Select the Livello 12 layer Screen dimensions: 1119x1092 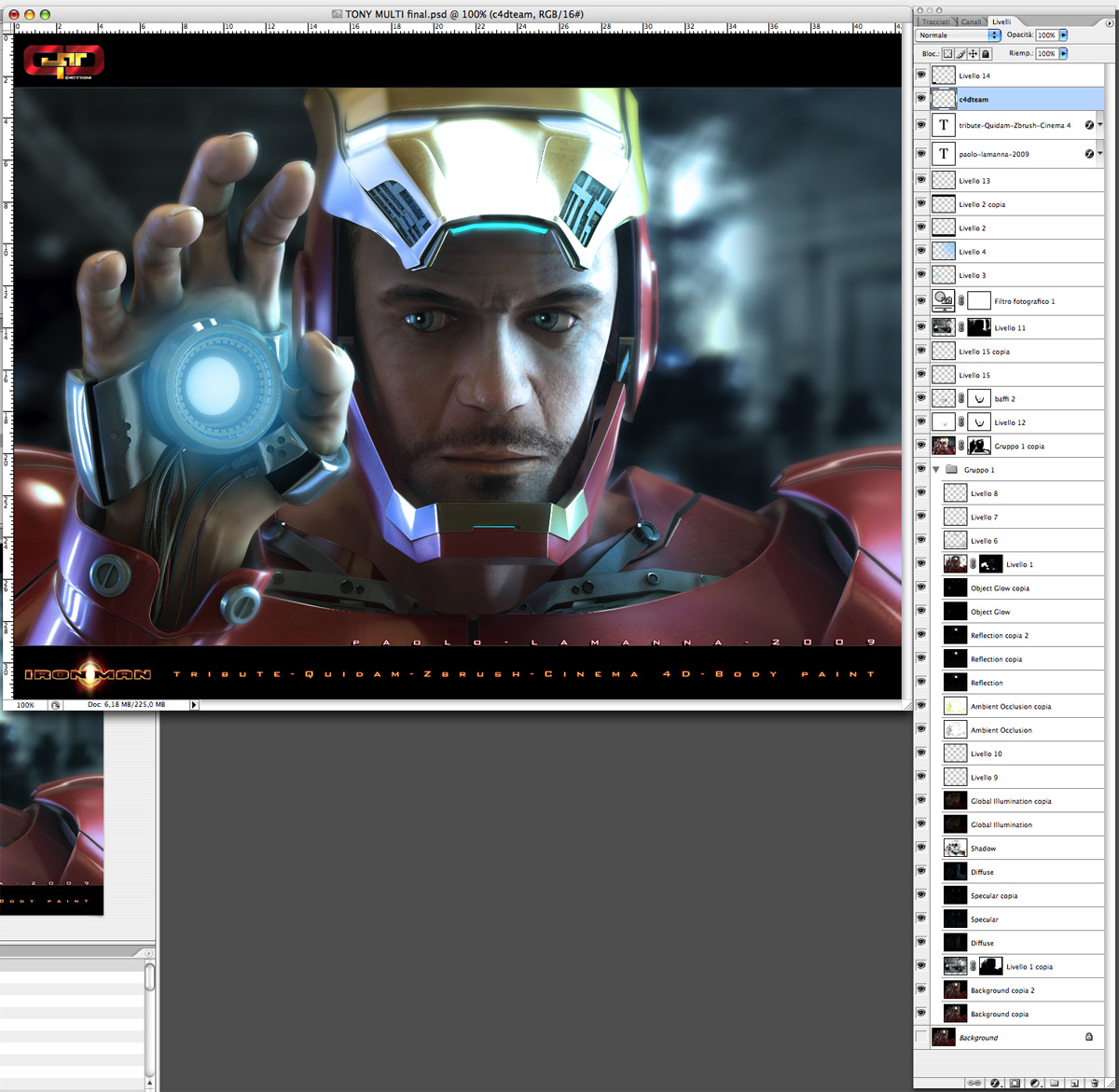[1016, 422]
